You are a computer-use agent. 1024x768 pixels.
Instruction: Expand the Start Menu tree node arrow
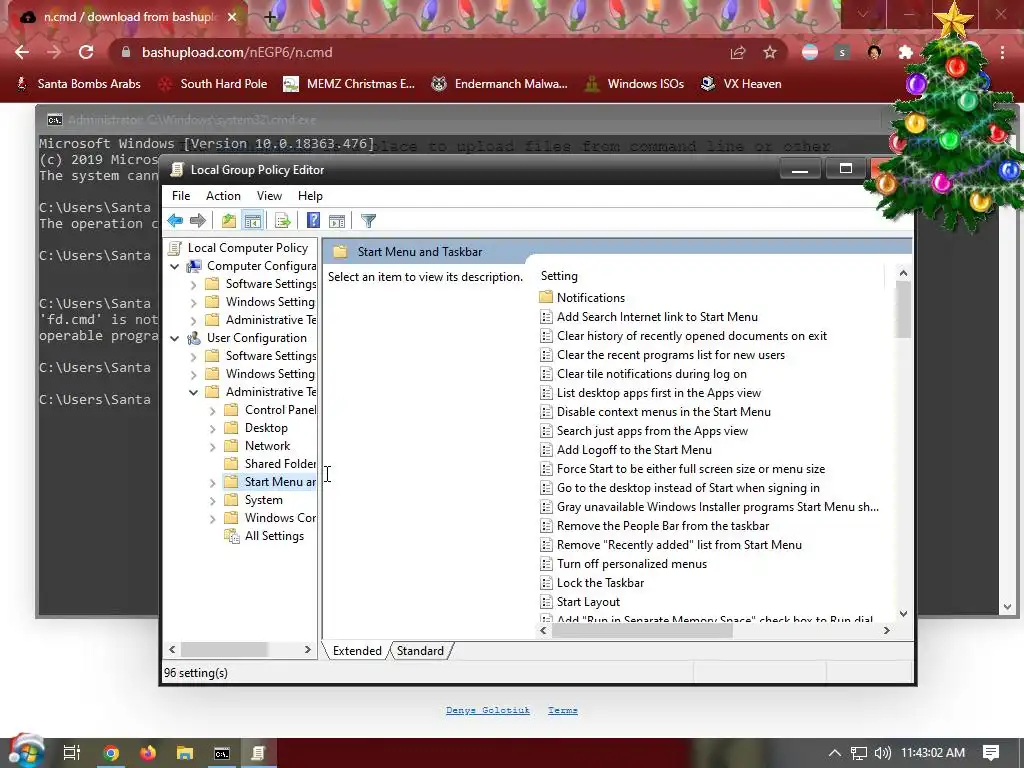[x=212, y=483]
